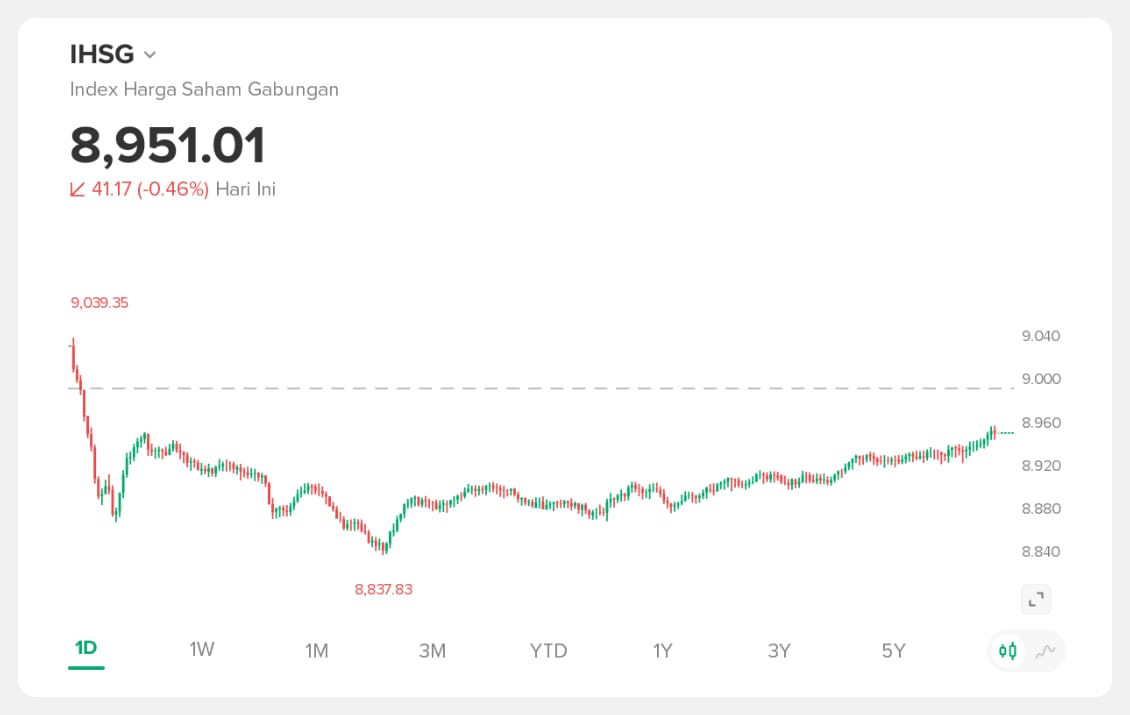Screen dimensions: 1130x715
Task: Click the 9,039.35 day-high label
Action: 100,302
